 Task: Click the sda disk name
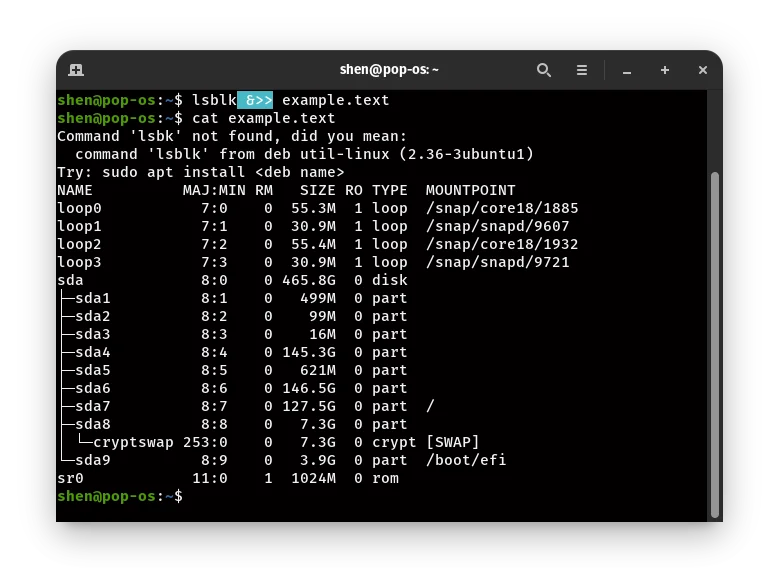coord(70,280)
